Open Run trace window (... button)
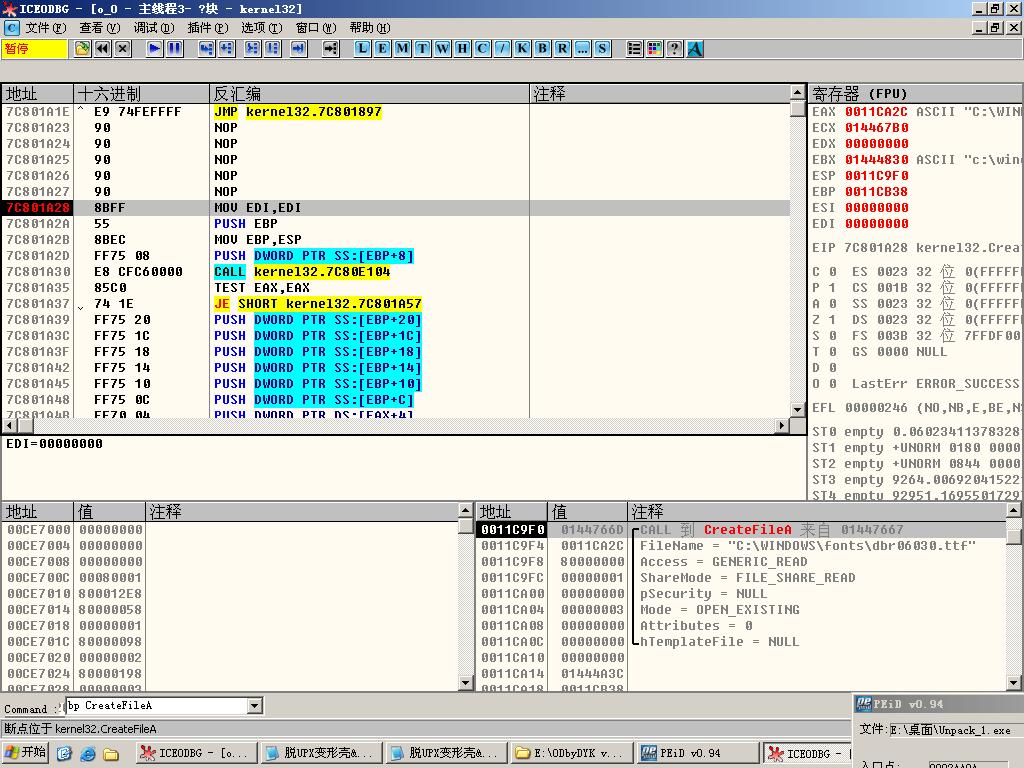1024x768 pixels. (583, 48)
